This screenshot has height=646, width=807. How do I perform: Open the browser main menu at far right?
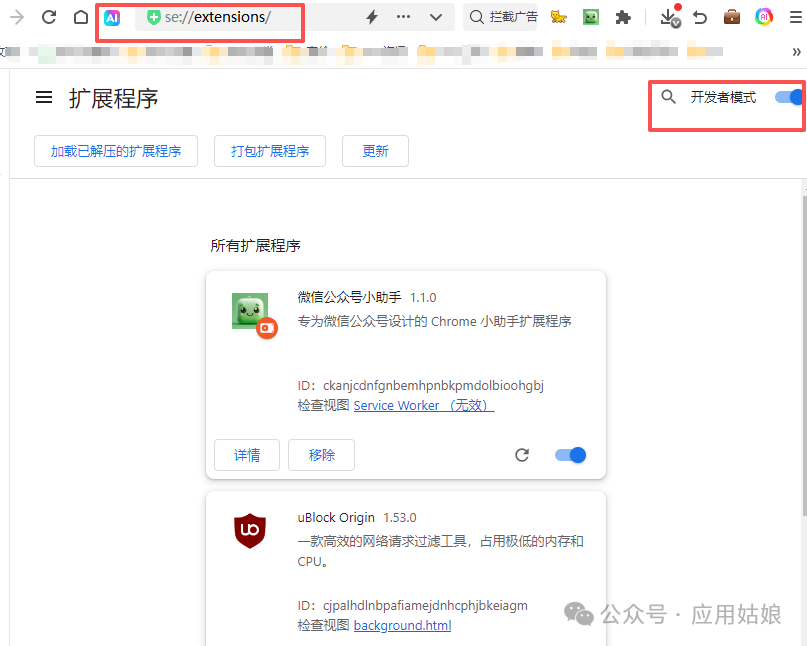click(x=796, y=17)
